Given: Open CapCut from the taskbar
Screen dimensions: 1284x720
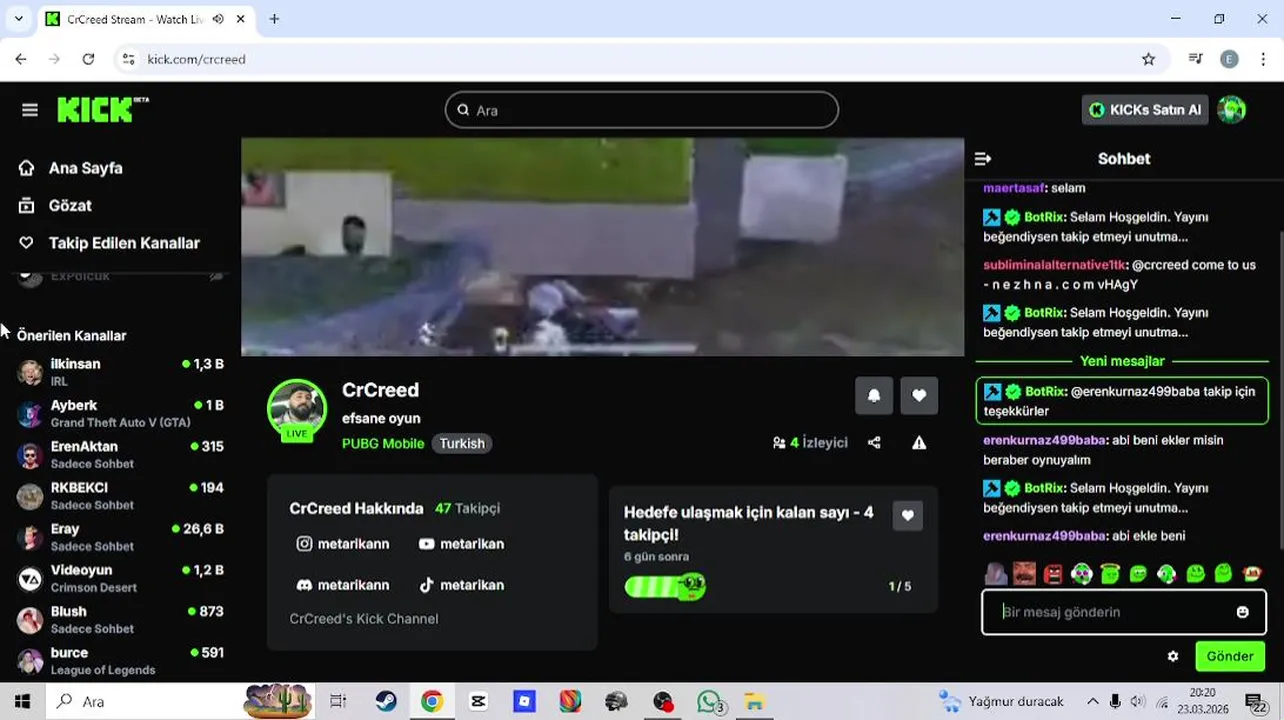Looking at the screenshot, I should click(x=478, y=702).
